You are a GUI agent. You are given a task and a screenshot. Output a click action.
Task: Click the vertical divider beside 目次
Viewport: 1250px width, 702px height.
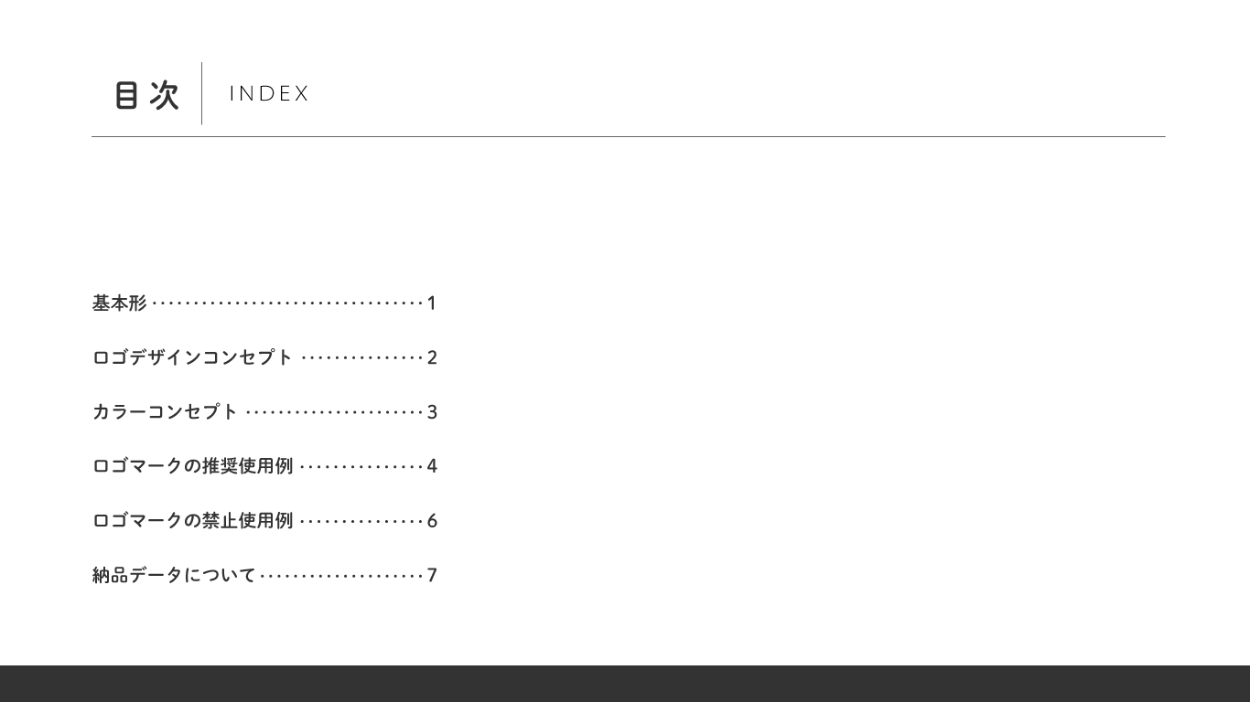click(x=202, y=94)
